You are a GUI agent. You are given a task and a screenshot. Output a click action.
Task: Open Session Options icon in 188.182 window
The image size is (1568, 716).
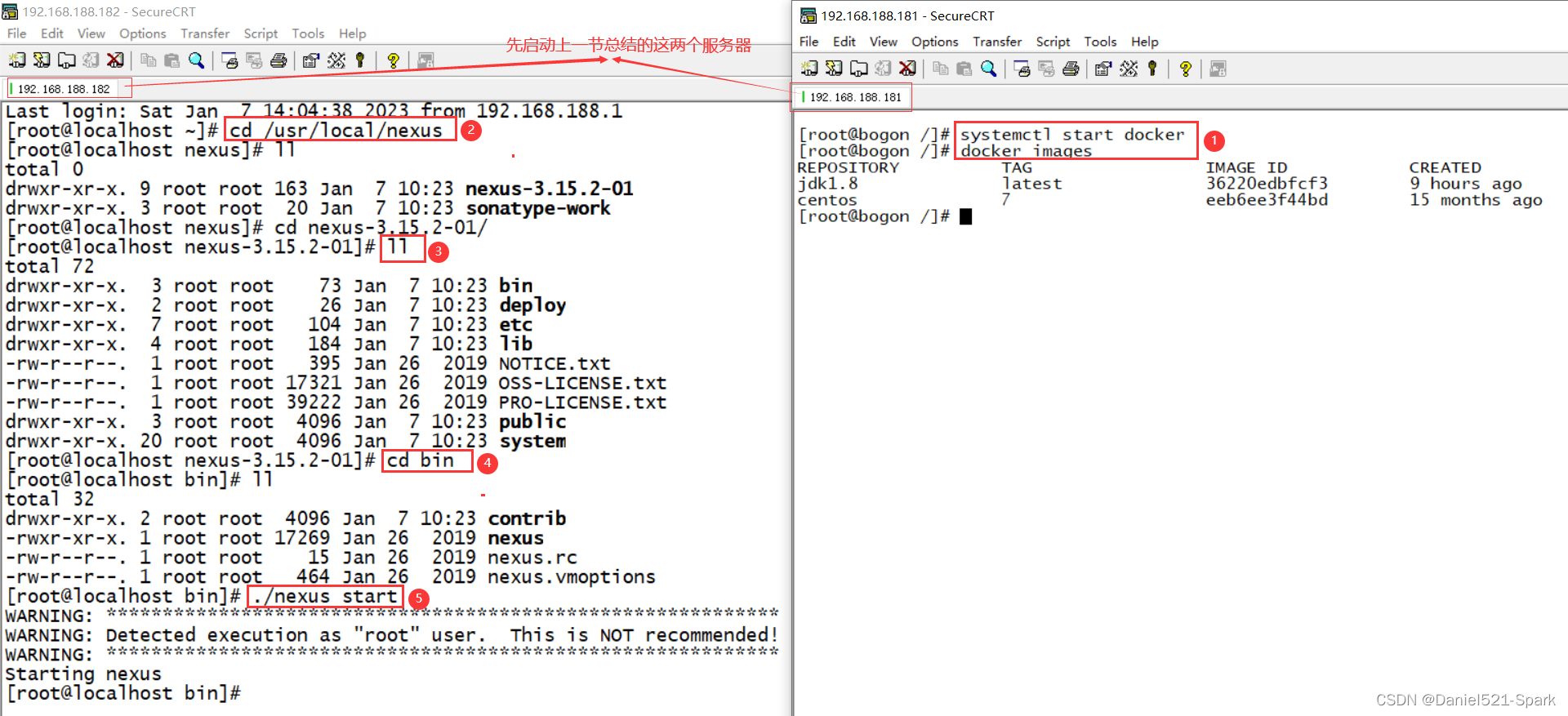pos(311,60)
